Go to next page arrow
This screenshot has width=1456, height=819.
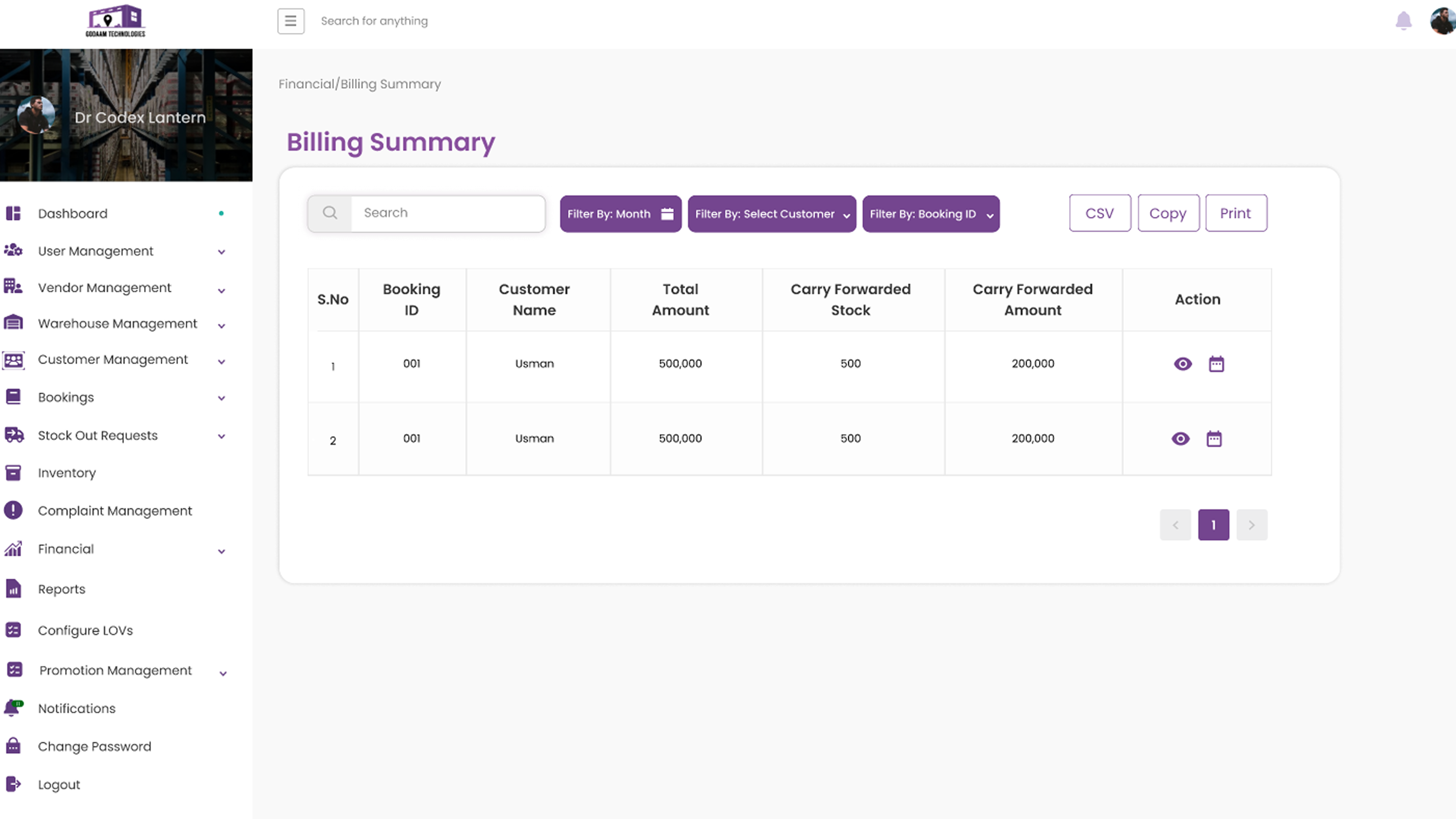click(1252, 525)
